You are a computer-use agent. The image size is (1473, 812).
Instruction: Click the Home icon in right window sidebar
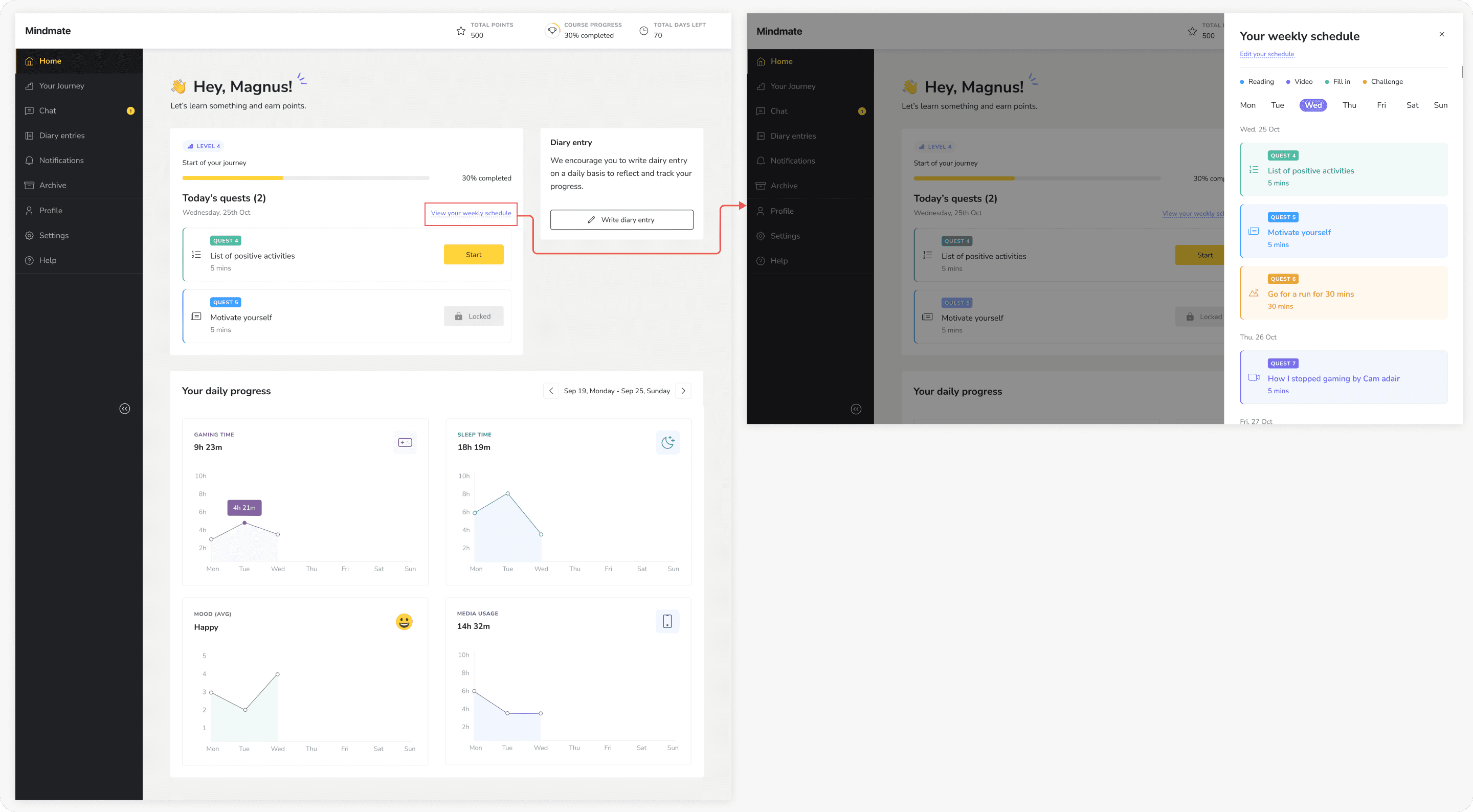click(761, 62)
